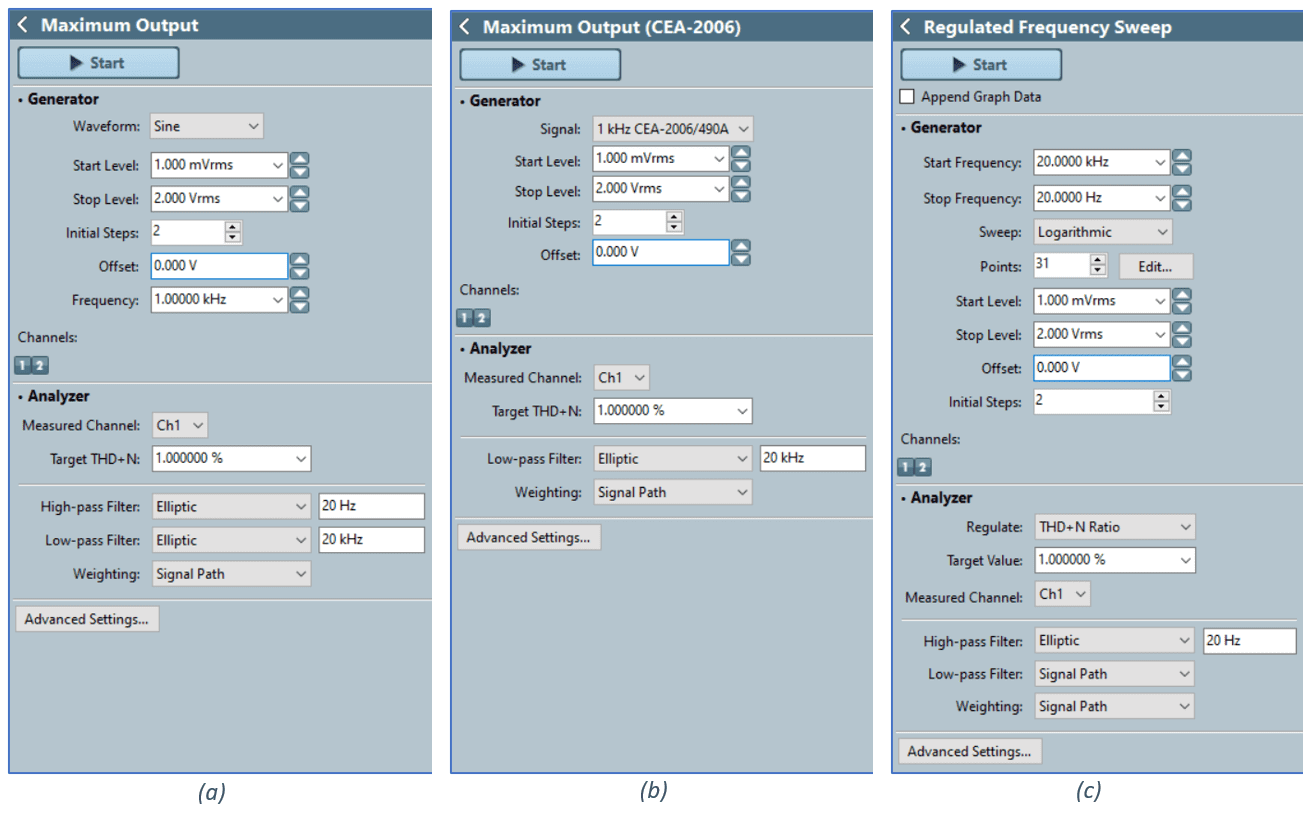Open Measured Channel dropdown in Regulated Frequency Sweep
Screen dimensions: 1312x813
[x=1062, y=594]
